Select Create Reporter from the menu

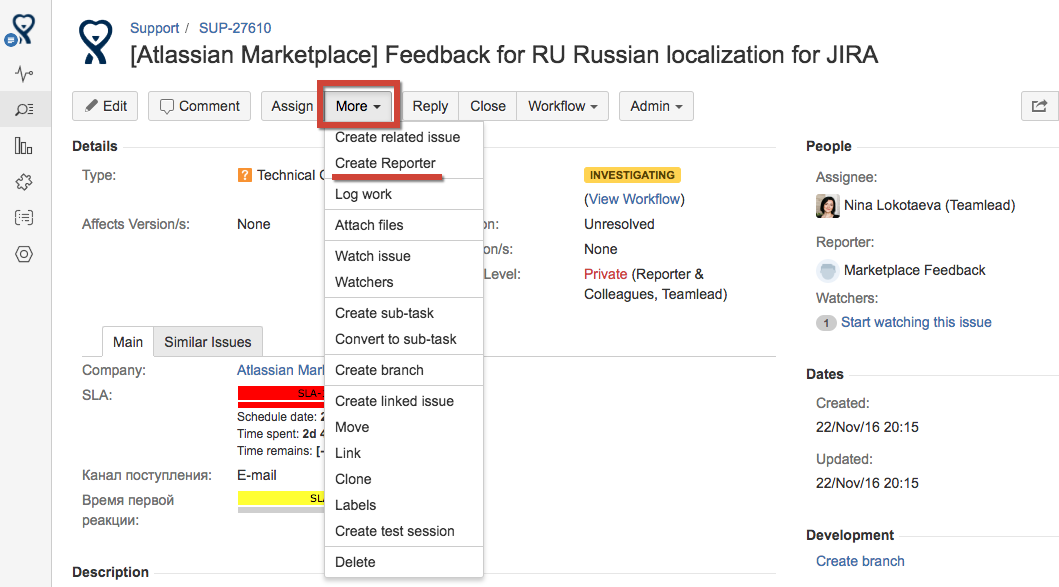point(385,163)
